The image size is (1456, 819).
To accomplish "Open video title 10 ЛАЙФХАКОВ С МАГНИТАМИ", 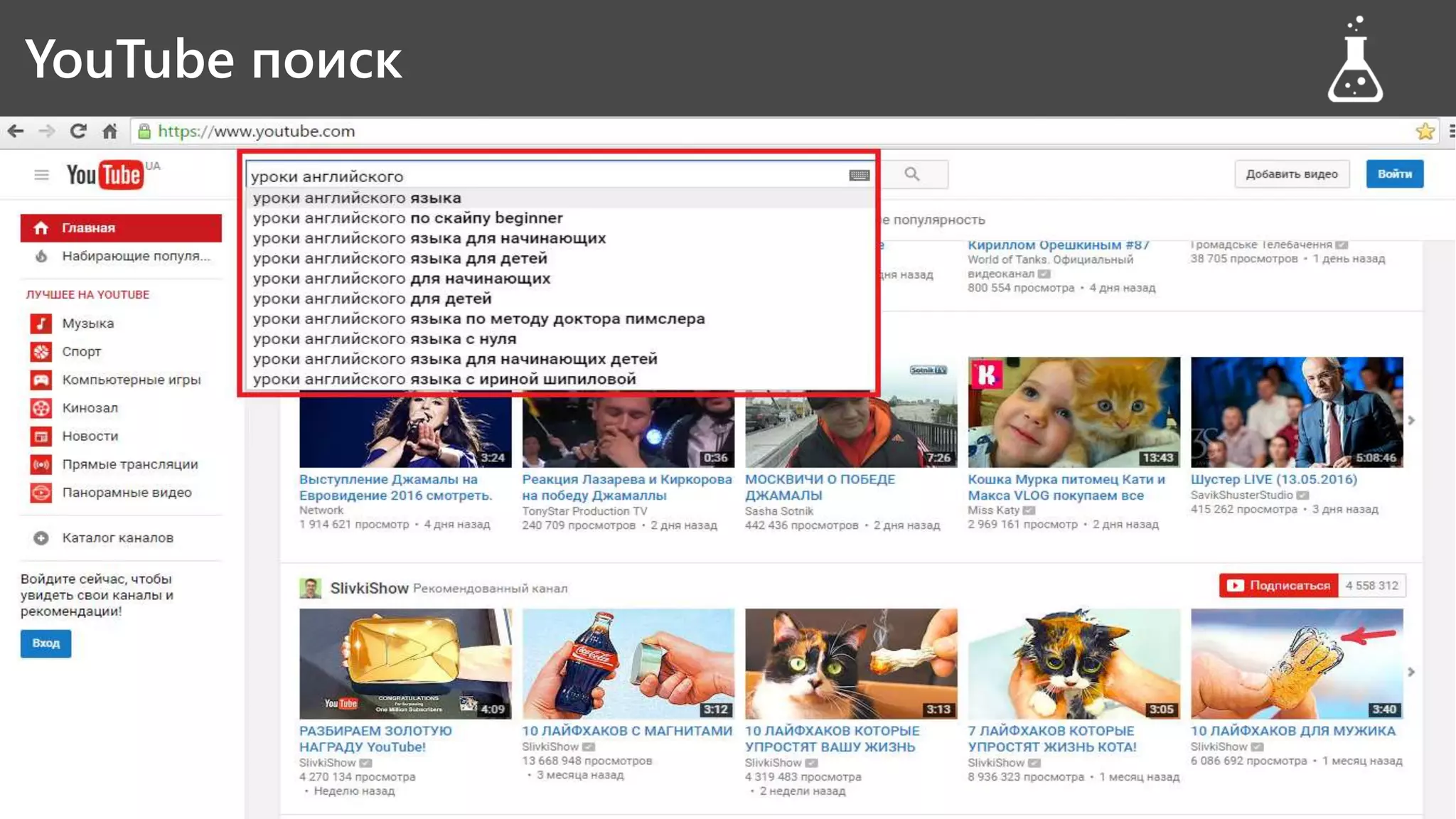I will [627, 731].
